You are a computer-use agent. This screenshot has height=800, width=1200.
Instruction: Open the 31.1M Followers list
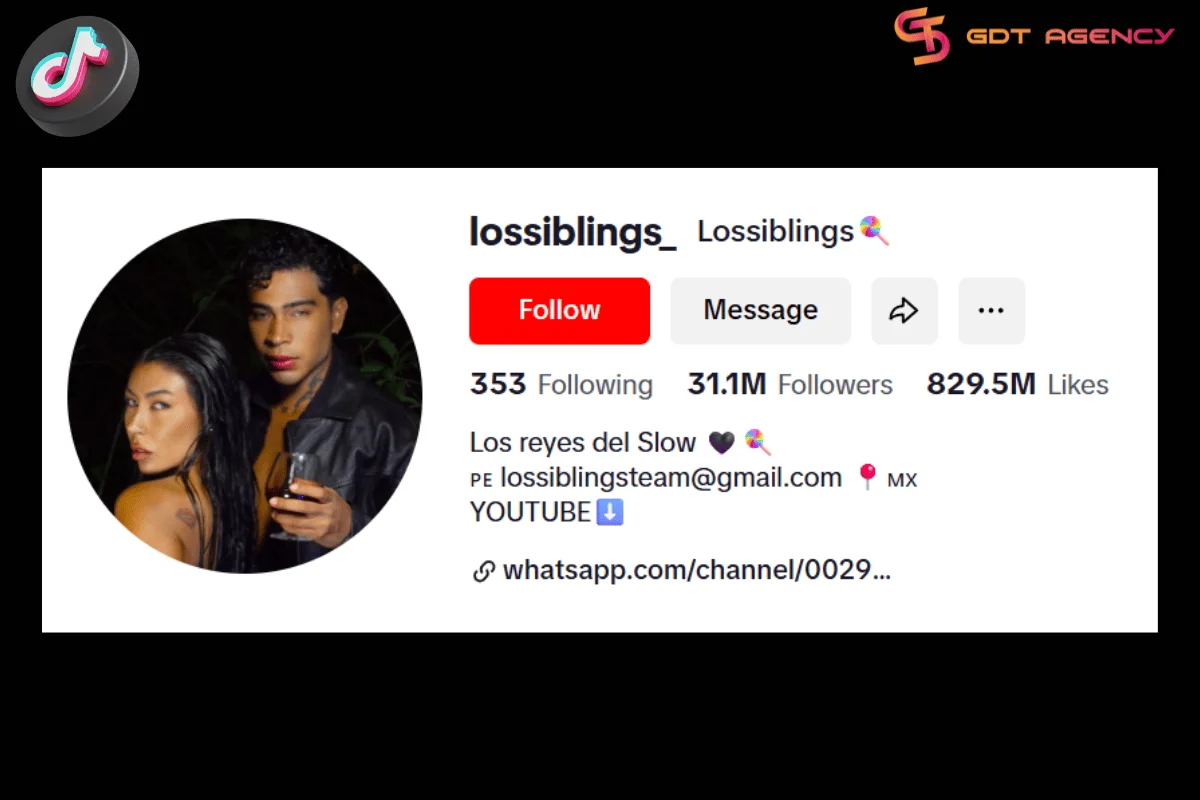(x=790, y=384)
